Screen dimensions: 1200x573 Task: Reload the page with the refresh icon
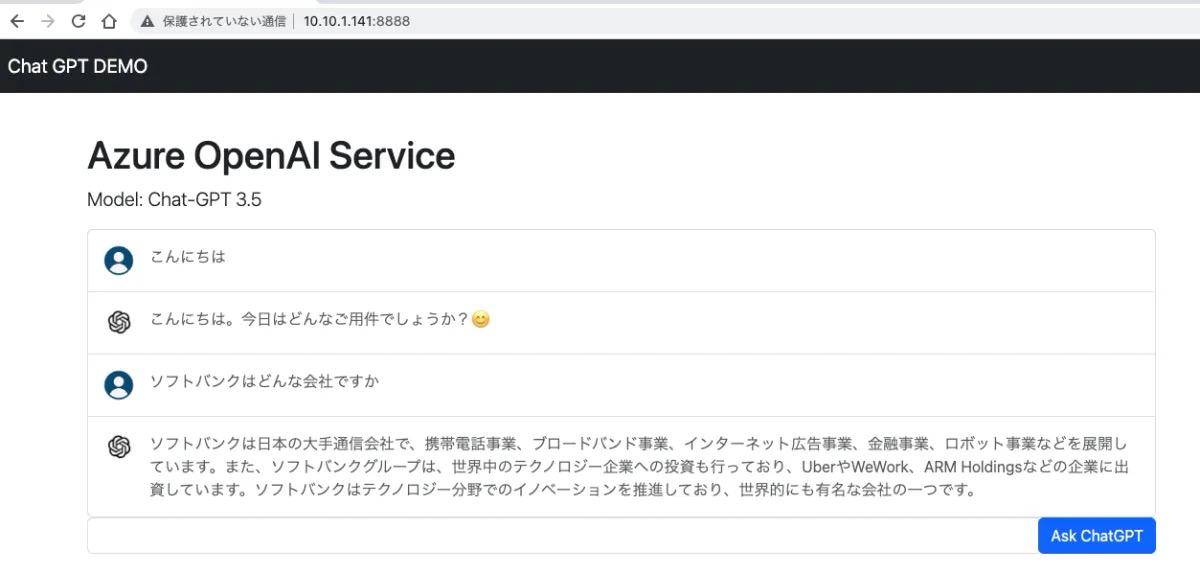point(78,20)
